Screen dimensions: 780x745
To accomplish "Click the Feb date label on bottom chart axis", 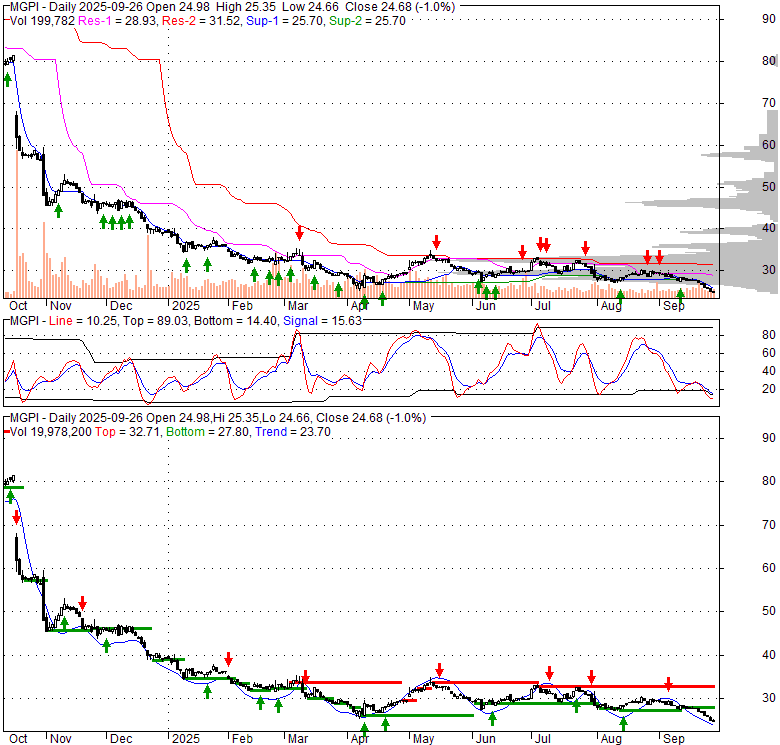I will pyautogui.click(x=242, y=739).
